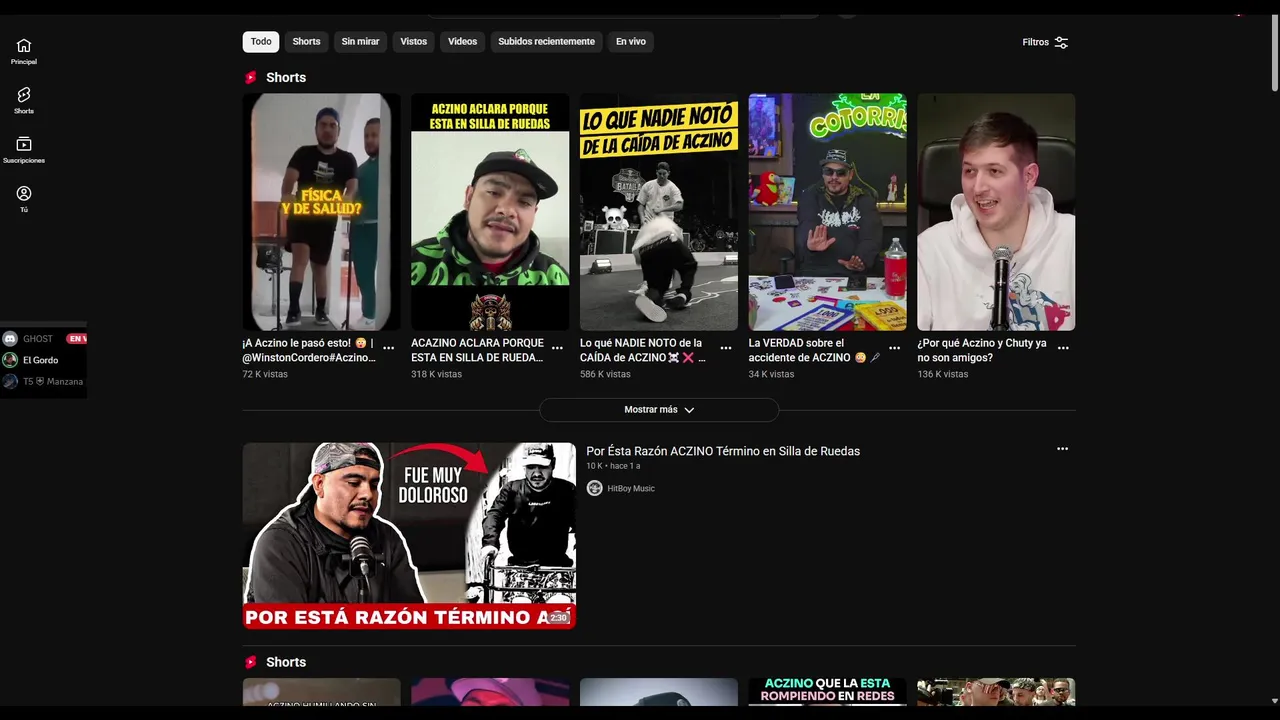Click El Gordo's avatar in overlay
The image size is (1280, 720).
[x=10, y=360]
